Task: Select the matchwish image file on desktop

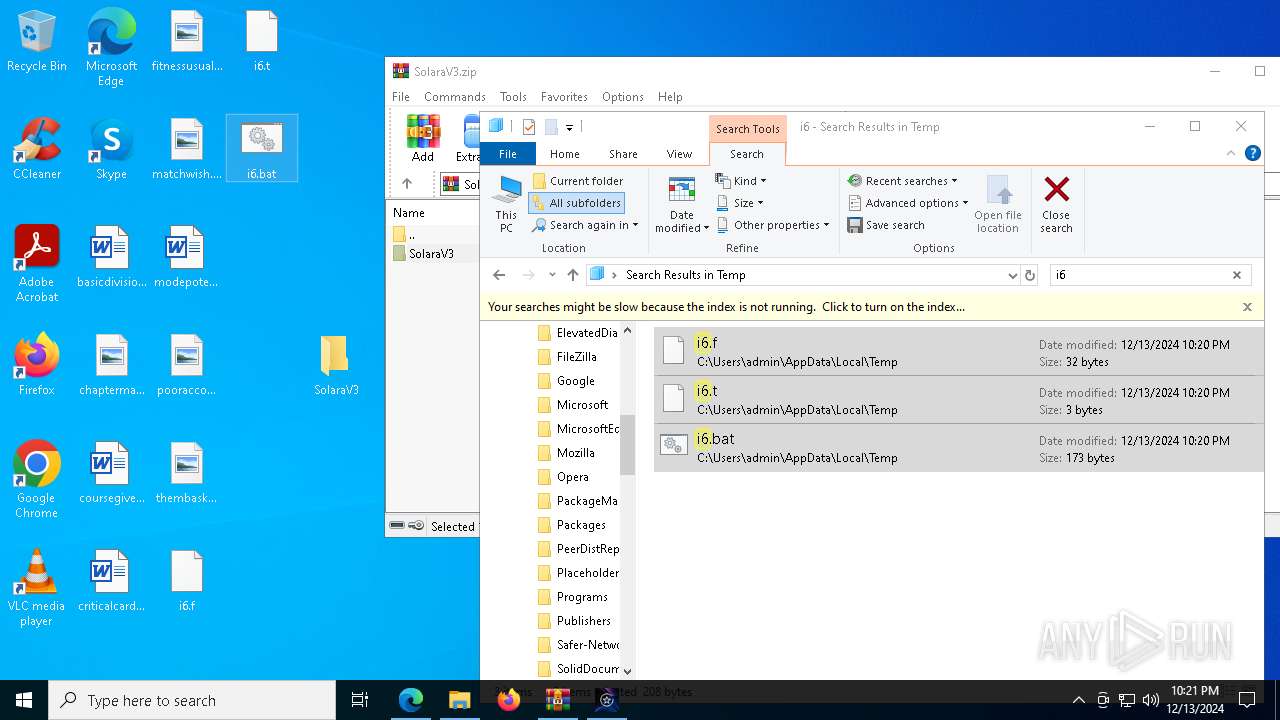Action: 187,150
